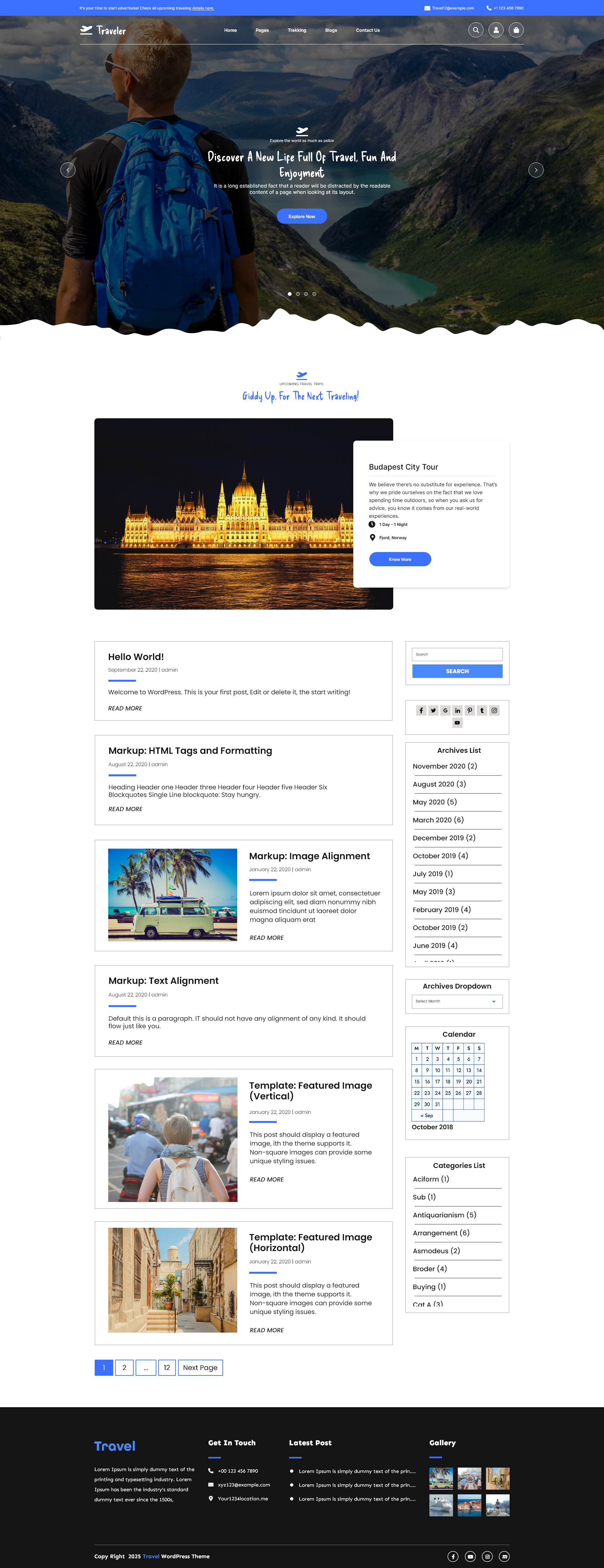Click the Explore Now button
The image size is (604, 1568).
click(x=302, y=216)
